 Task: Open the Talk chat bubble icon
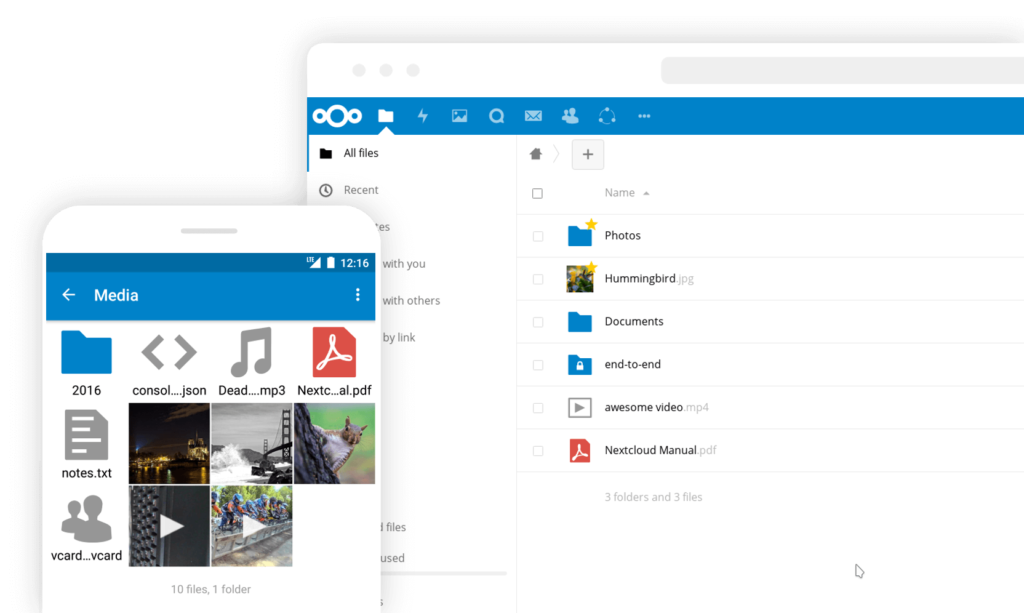tap(496, 116)
